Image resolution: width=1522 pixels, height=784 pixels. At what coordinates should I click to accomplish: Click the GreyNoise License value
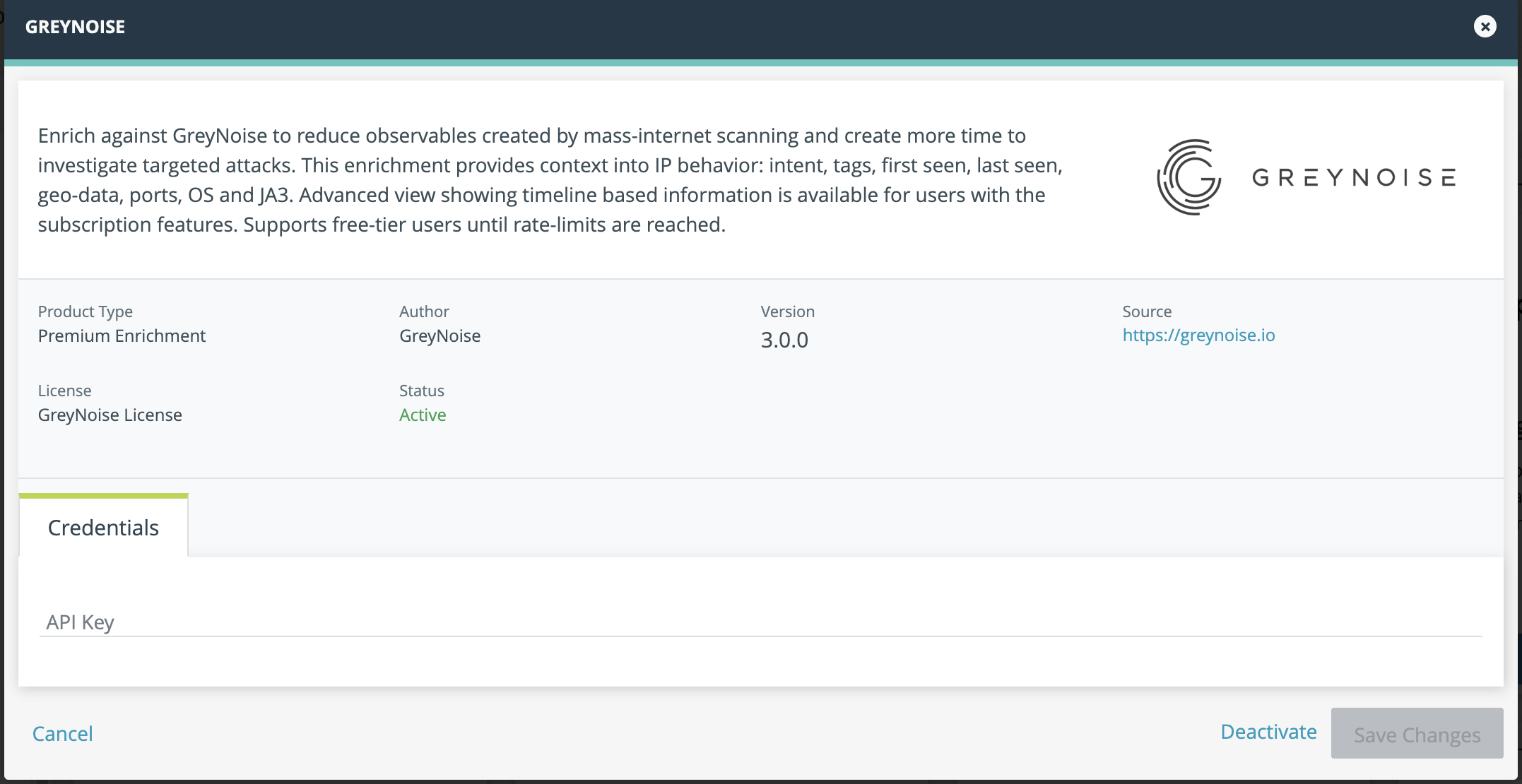tap(110, 415)
